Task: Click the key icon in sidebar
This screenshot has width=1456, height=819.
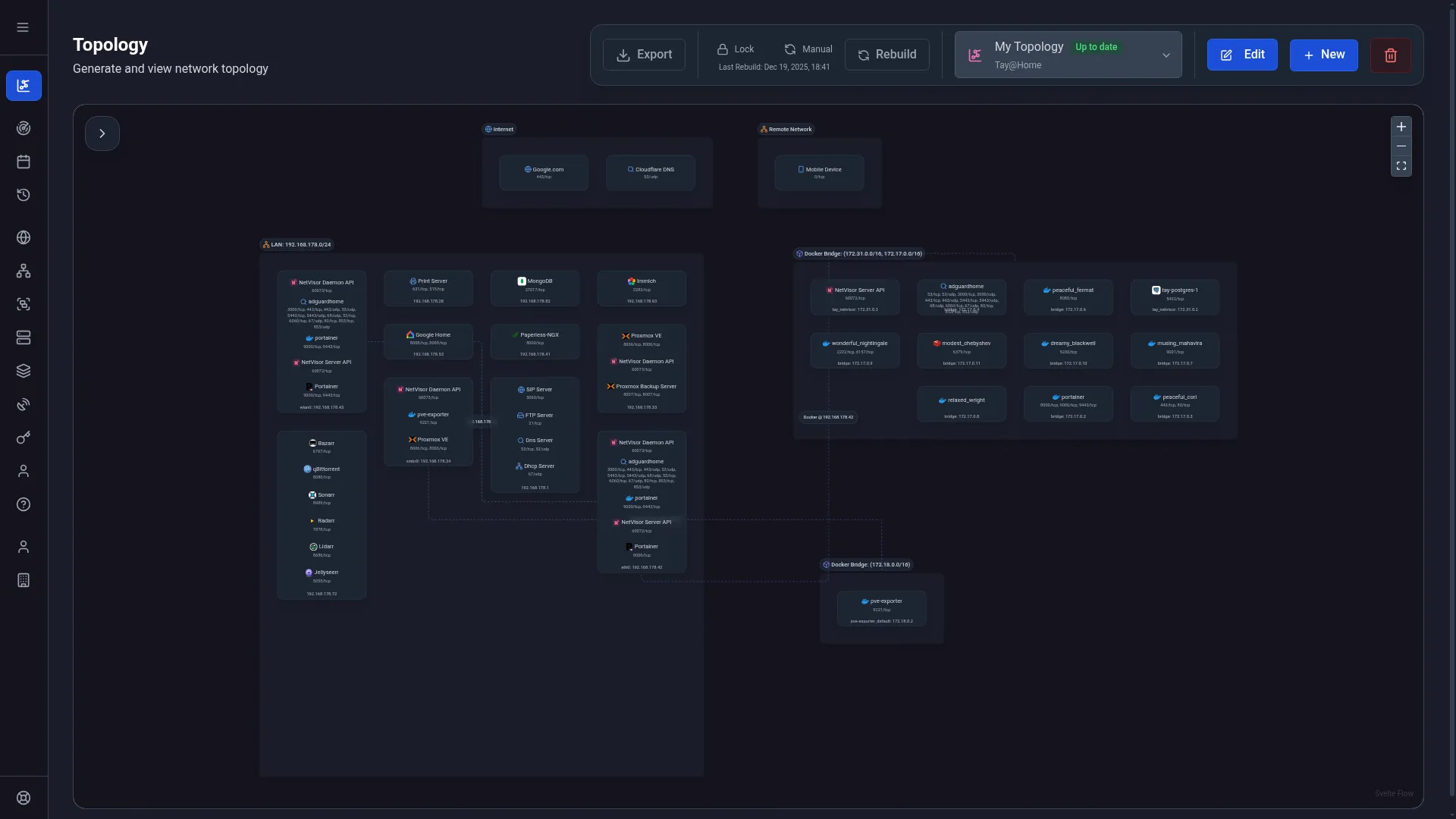Action: click(x=24, y=438)
